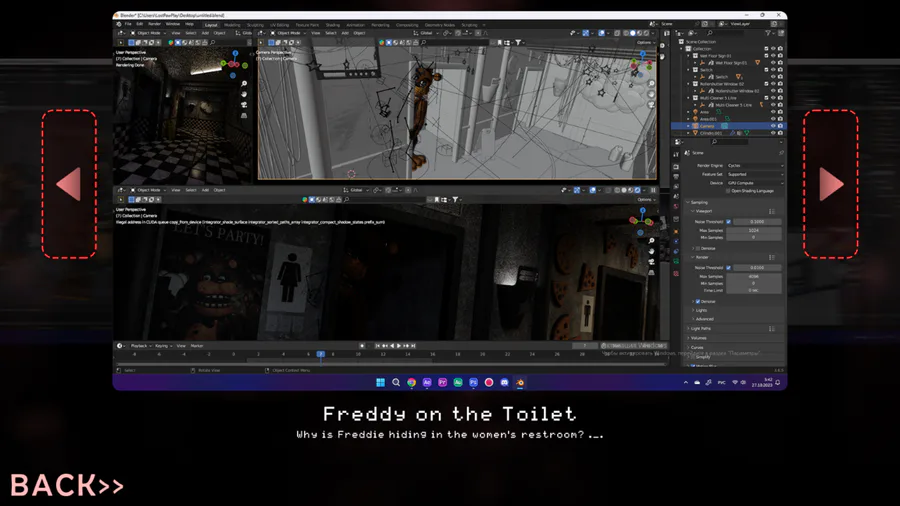Open Blender's Edit menu
This screenshot has height=506, width=900.
pos(139,24)
